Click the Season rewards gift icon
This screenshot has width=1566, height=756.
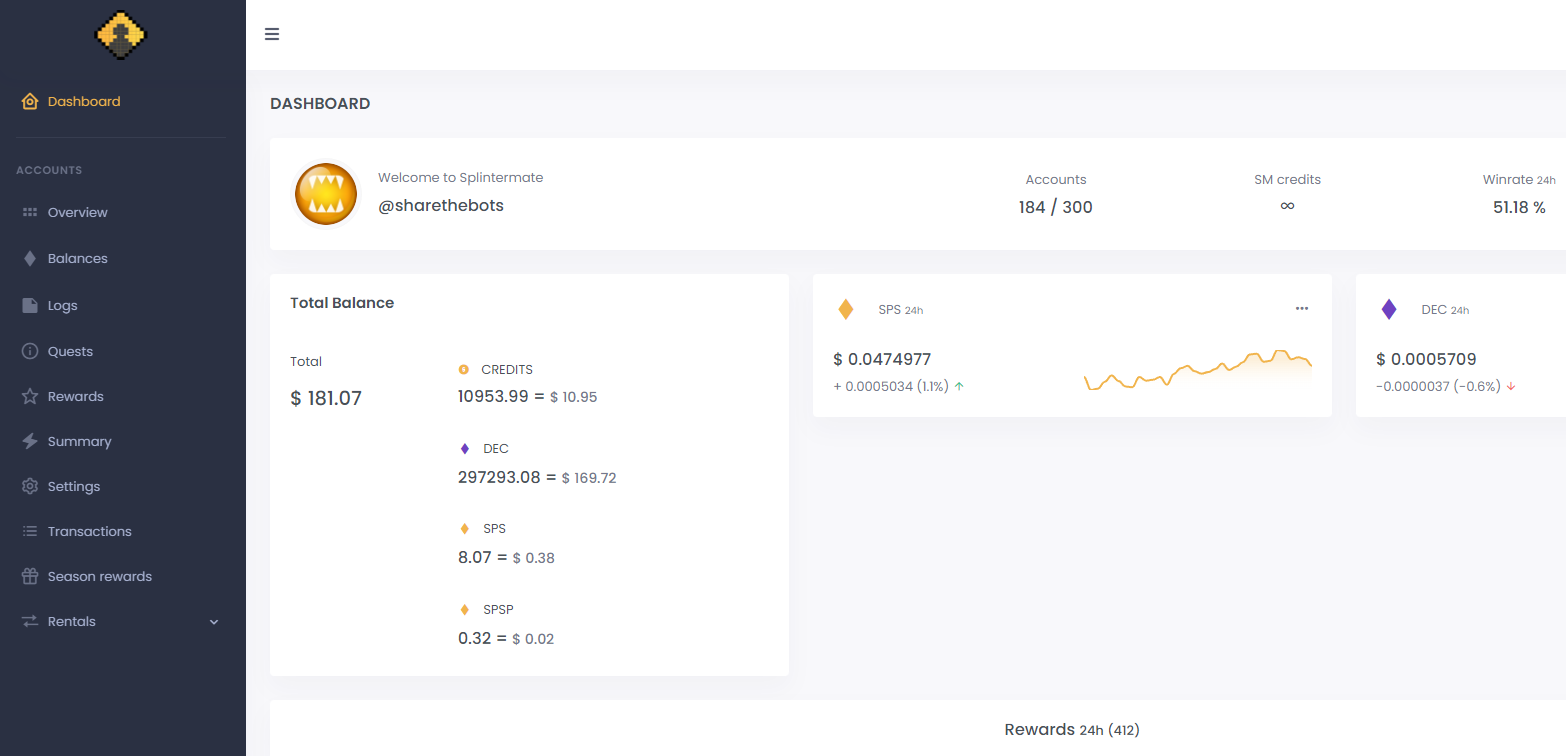point(30,576)
